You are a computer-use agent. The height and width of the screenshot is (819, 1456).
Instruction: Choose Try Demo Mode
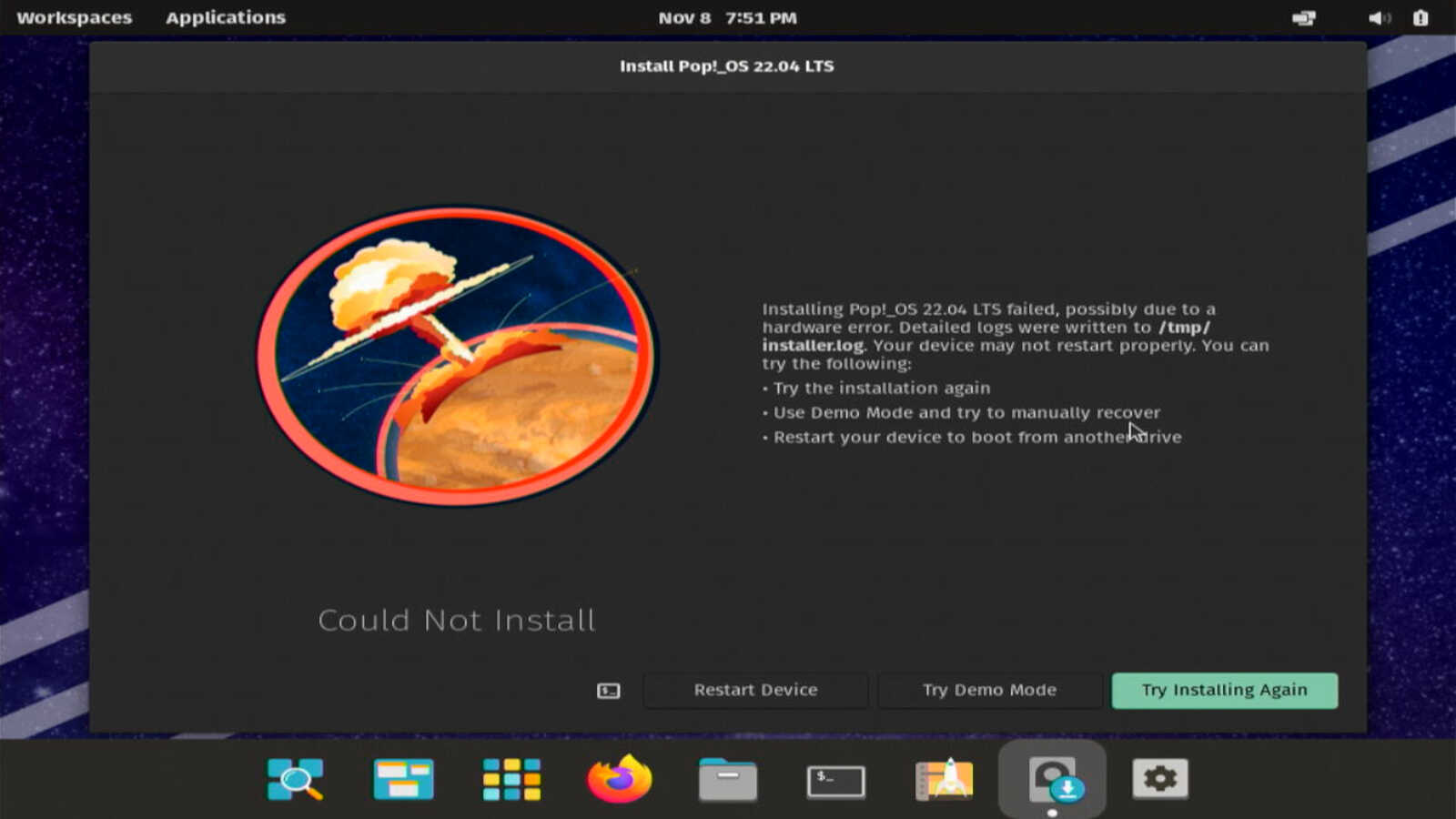point(990,691)
